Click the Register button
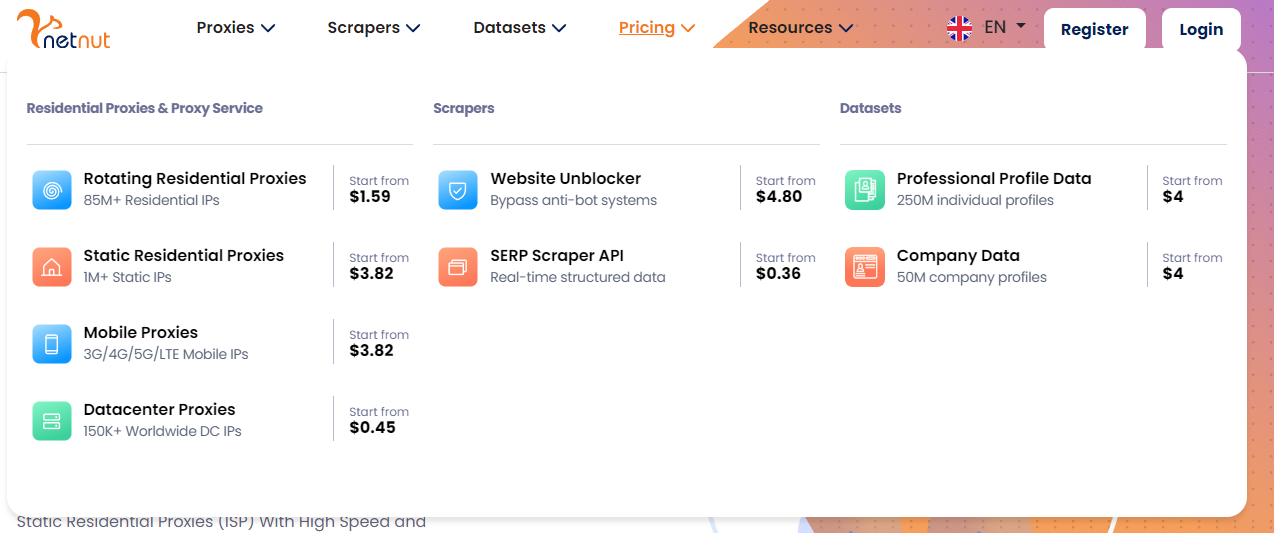This screenshot has height=533, width=1274. (x=1094, y=29)
